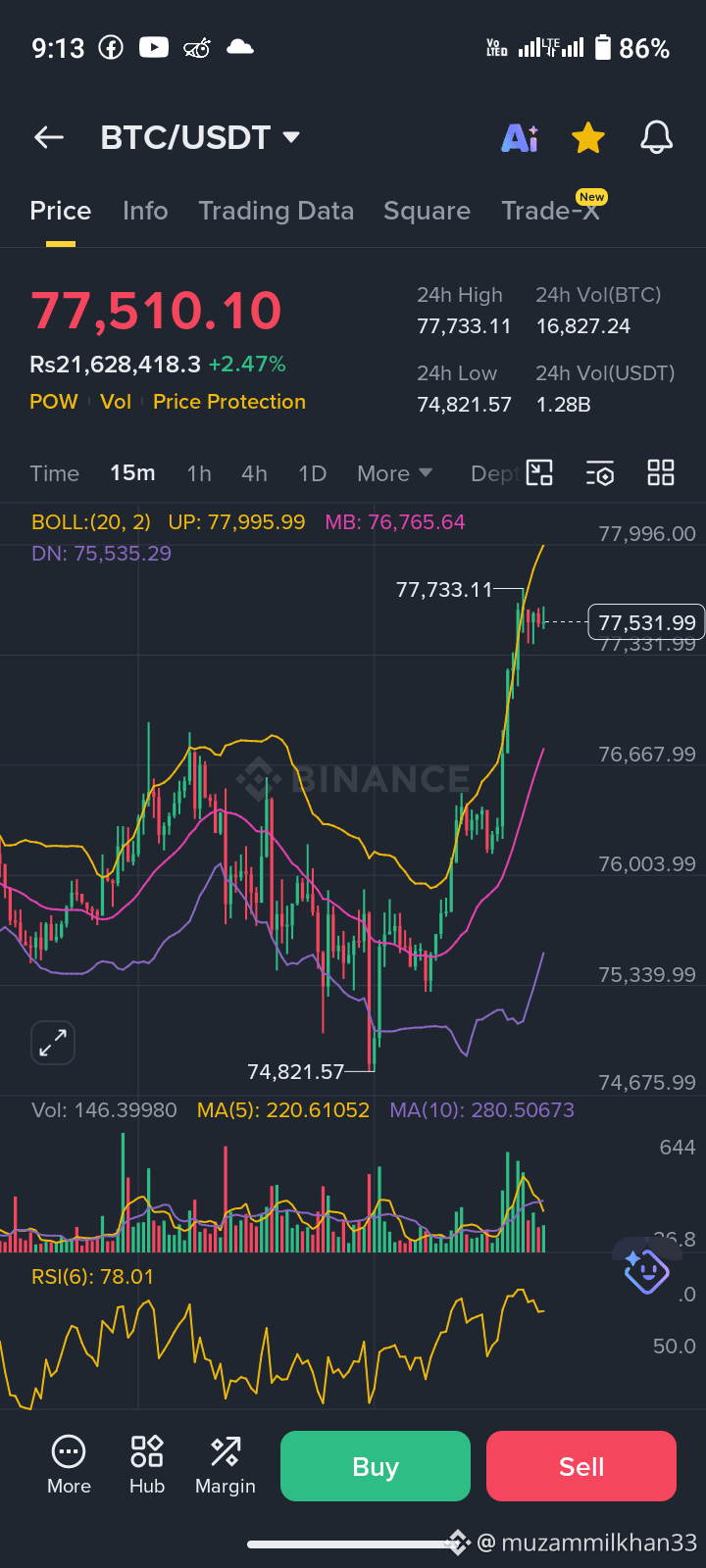Tap the 24h Vol(BTC) value 16,827.24
Screen dimensions: 706x1568
[x=582, y=326]
